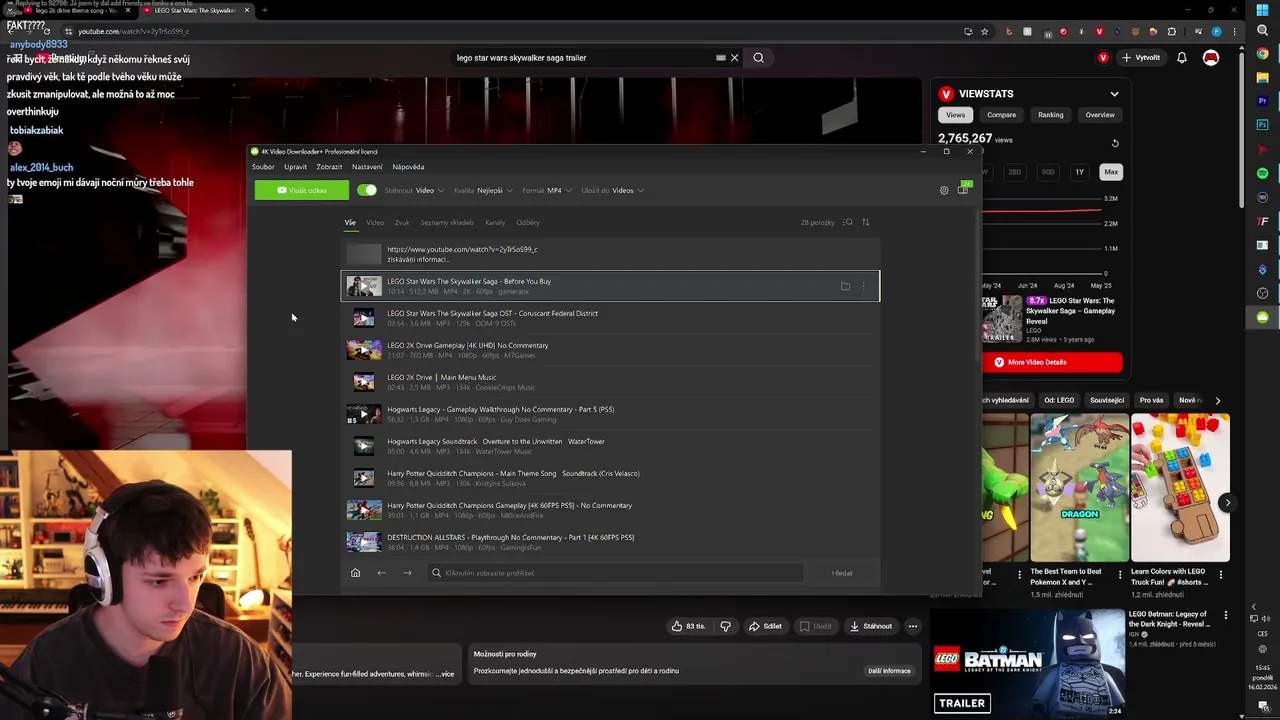The image size is (1280, 720).
Task: Select the 1Y range in ViewStats
Action: 1079,172
